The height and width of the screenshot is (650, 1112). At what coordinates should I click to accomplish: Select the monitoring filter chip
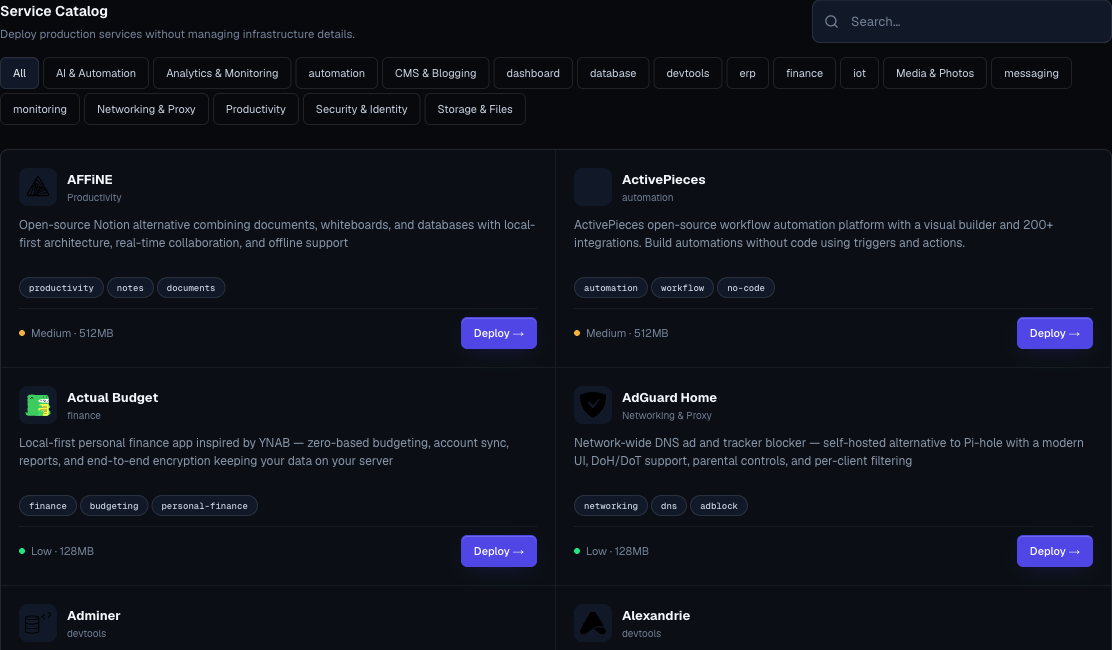(40, 109)
